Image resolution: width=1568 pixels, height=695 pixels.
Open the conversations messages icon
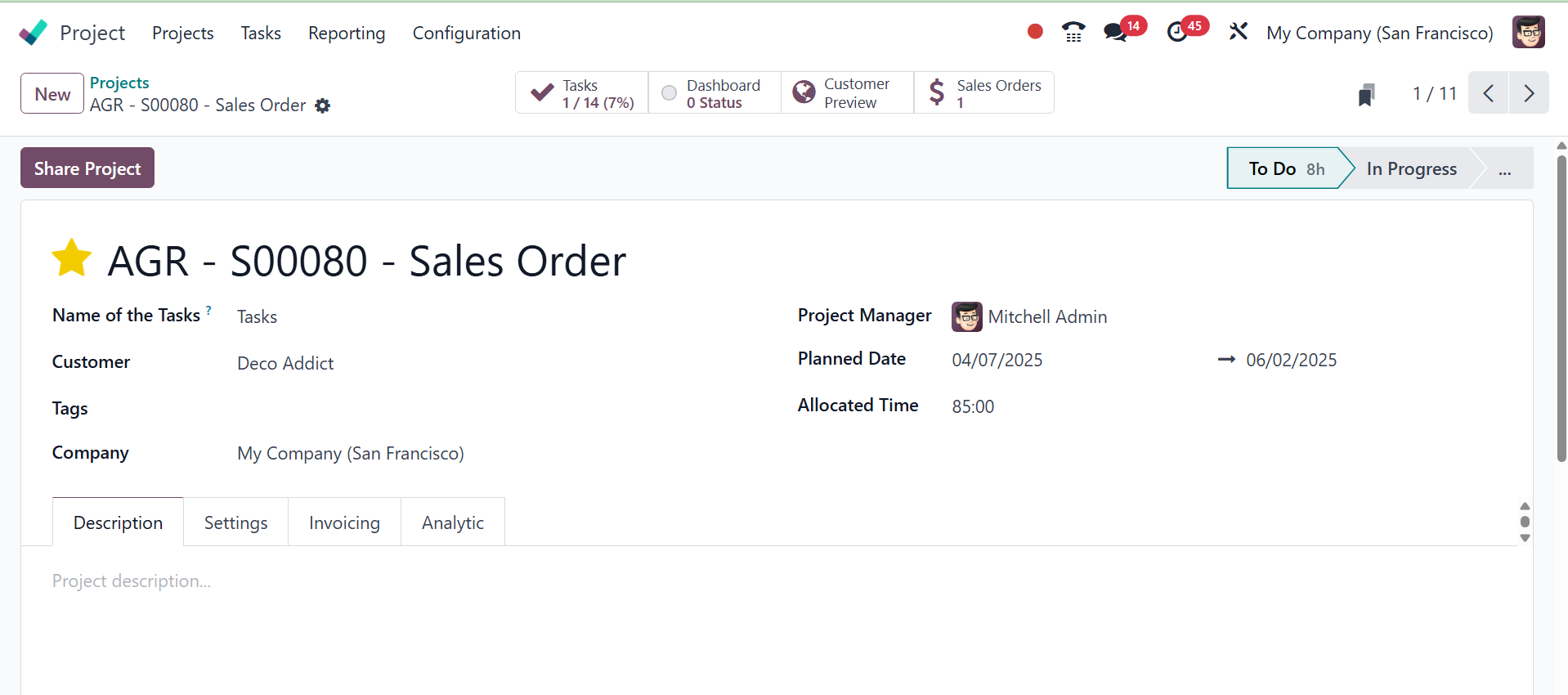pos(1115,33)
